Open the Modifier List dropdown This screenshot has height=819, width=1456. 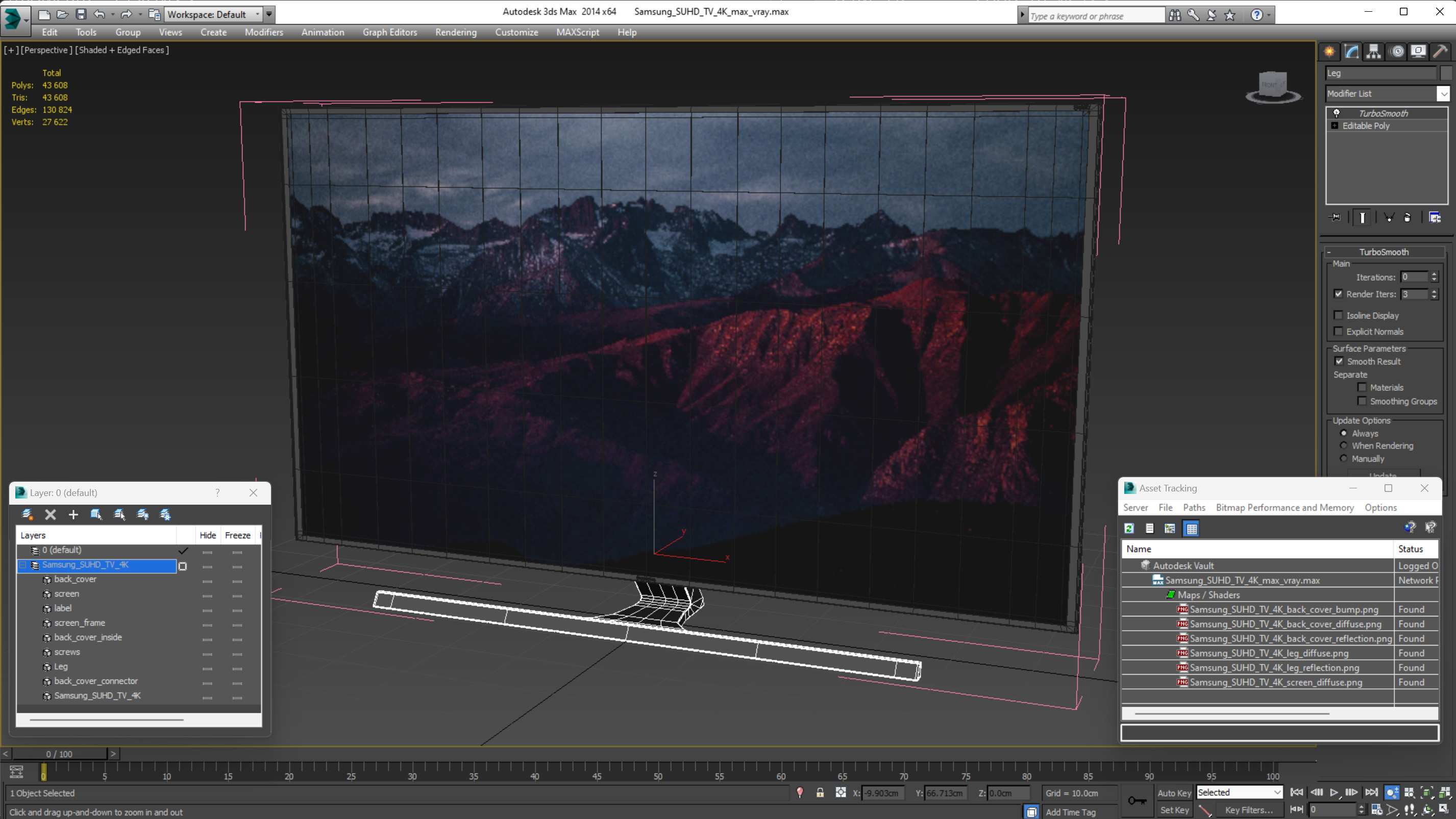click(x=1443, y=94)
